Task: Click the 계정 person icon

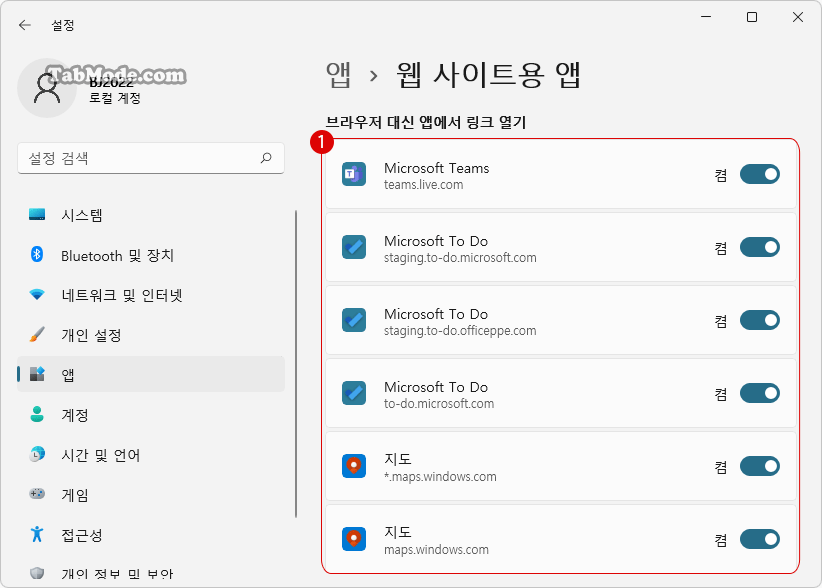Action: pos(37,414)
